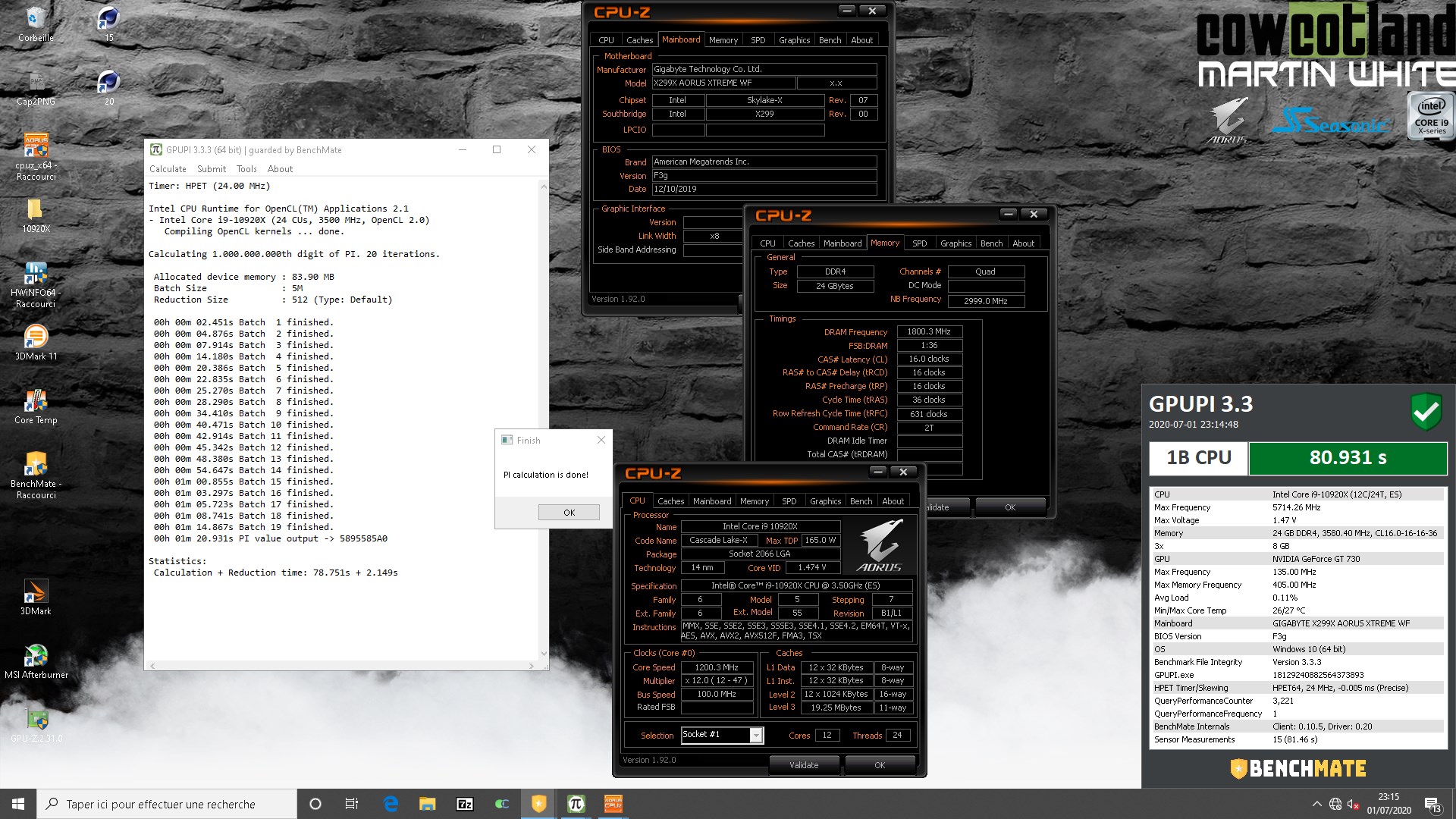This screenshot has width=1456, height=819.
Task: Open the notification center icon in the taskbar
Action: (x=1432, y=804)
